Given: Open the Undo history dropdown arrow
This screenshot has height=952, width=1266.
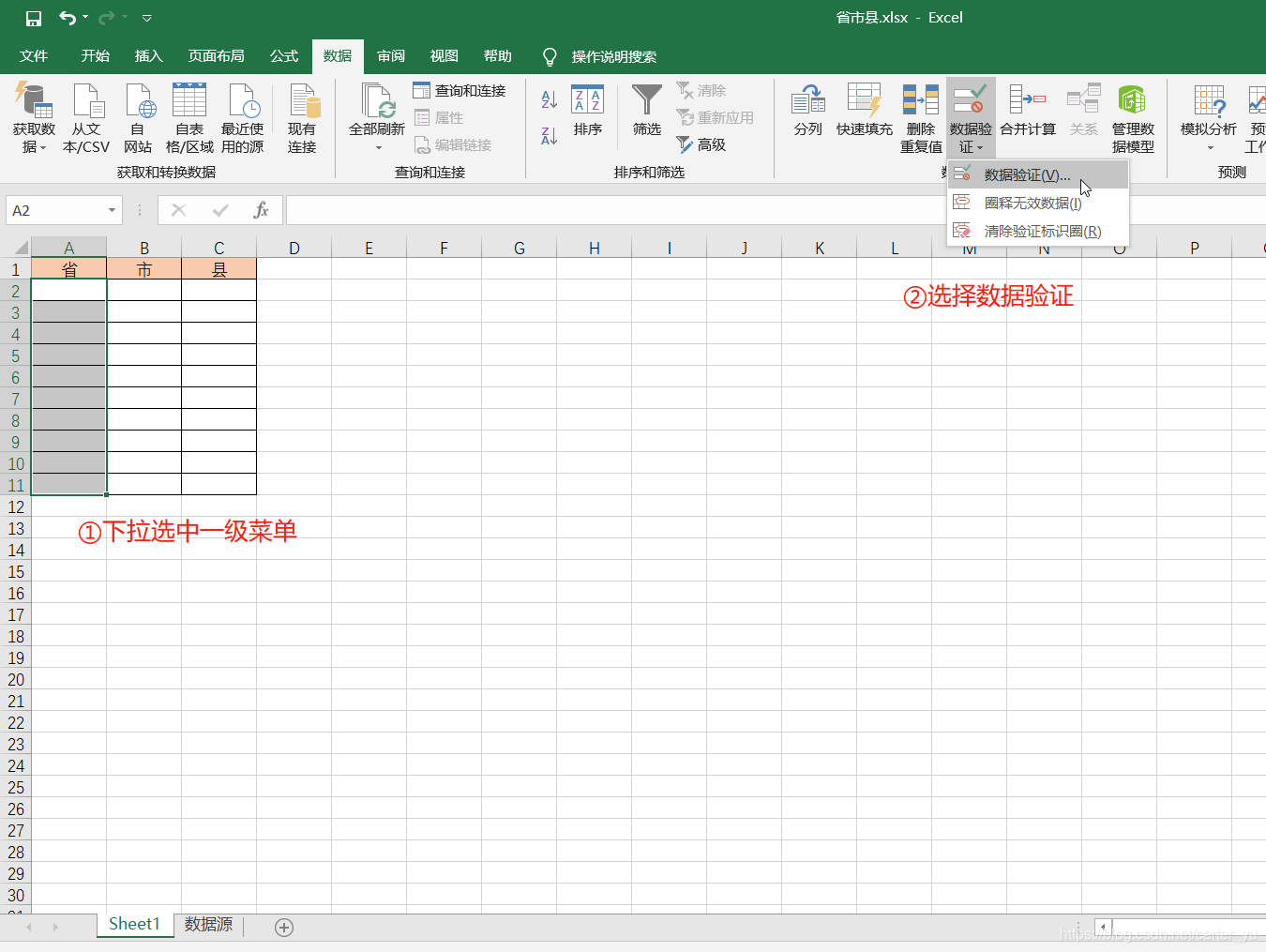Looking at the screenshot, I should point(85,18).
